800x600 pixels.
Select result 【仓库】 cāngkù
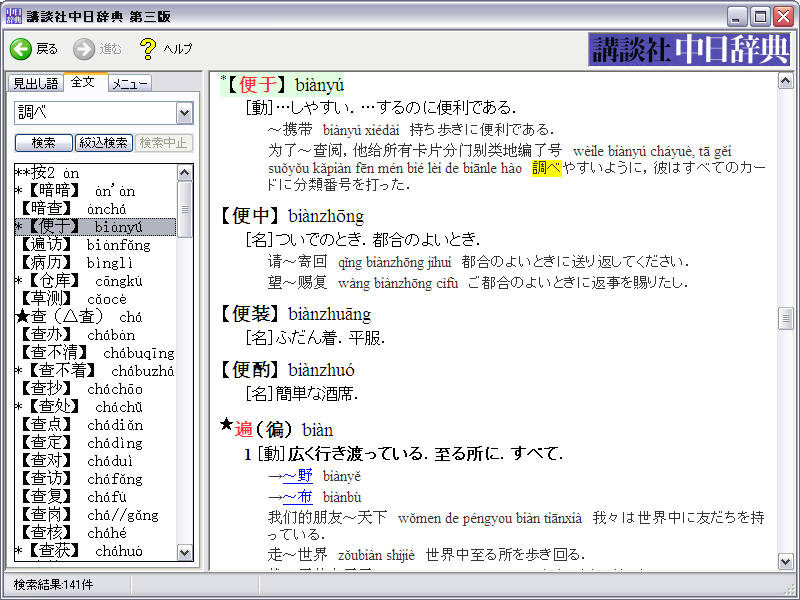pos(95,281)
